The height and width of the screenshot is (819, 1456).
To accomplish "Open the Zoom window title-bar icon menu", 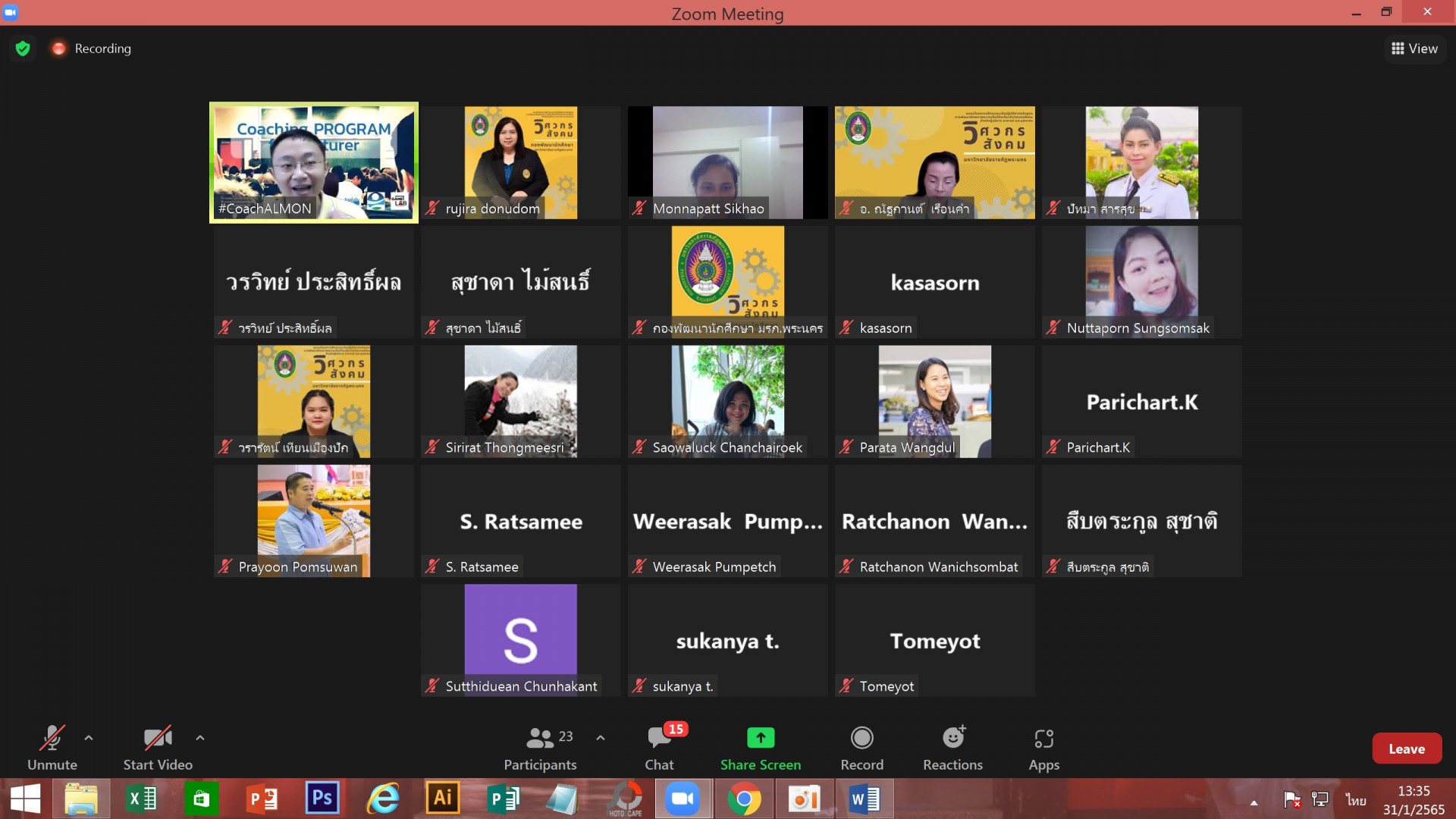I will click(x=11, y=12).
